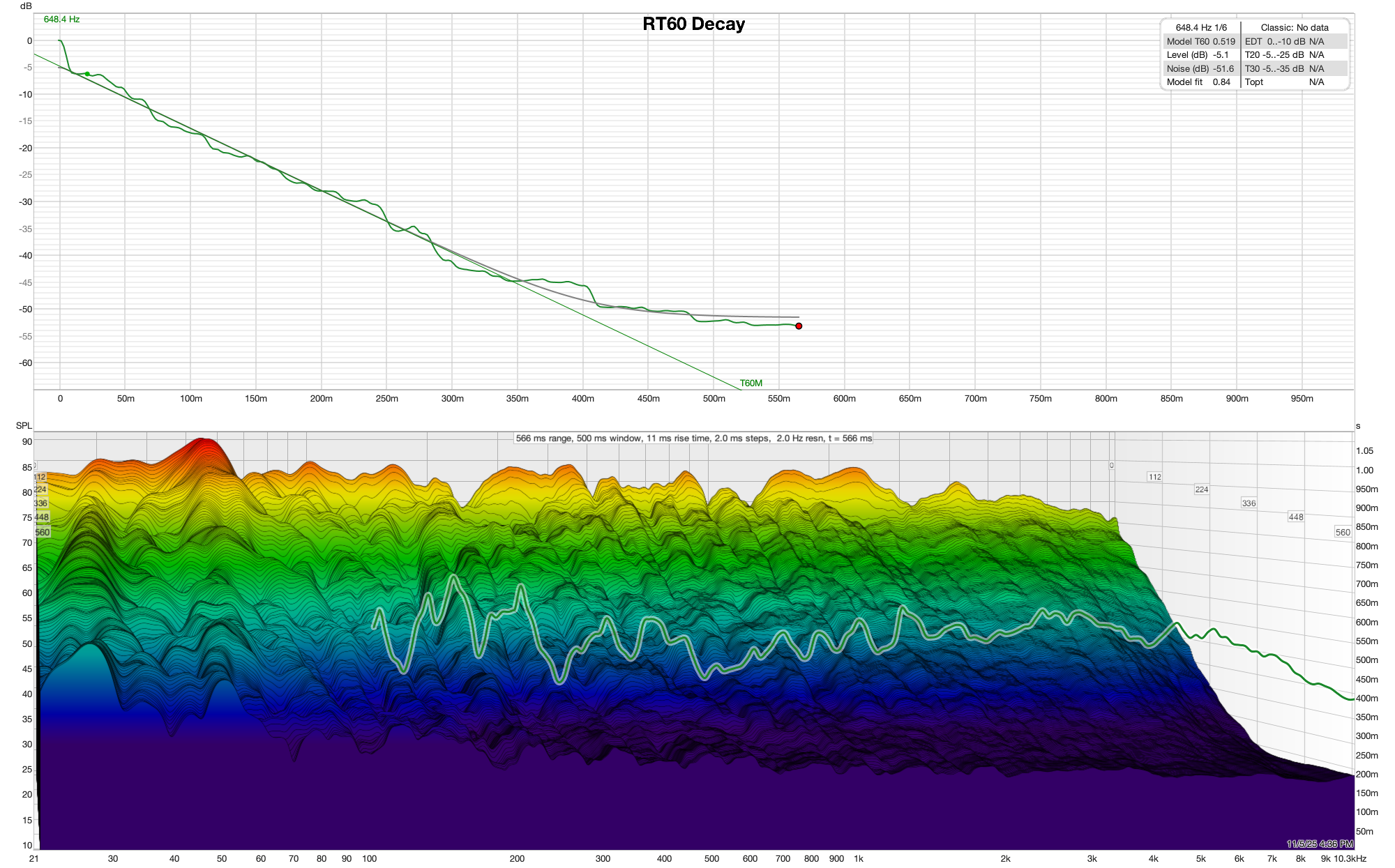The width and height of the screenshot is (1395, 868).
Task: Click the 648.4 Hz frequency label top-left
Action: pos(61,19)
